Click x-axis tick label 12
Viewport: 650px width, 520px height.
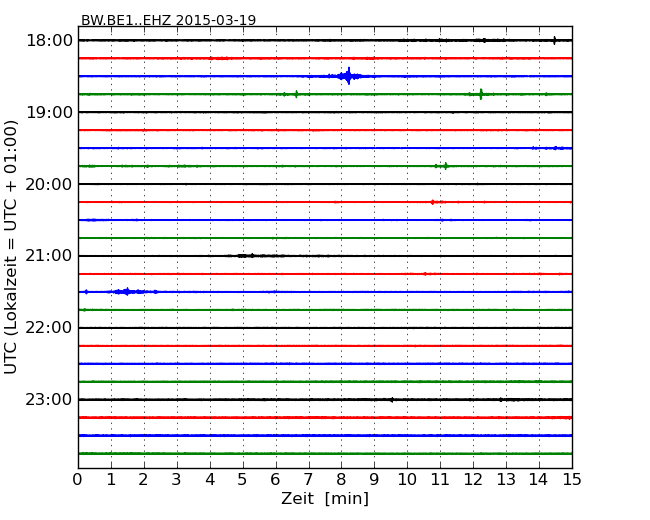473,480
